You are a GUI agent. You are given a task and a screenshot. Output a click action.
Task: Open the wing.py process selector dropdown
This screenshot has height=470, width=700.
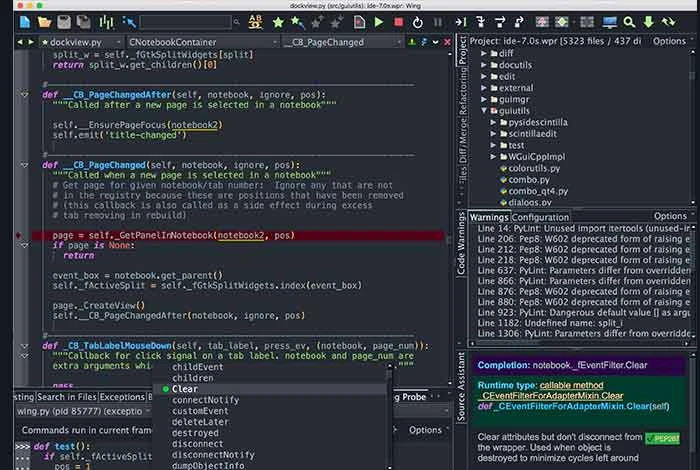83,411
